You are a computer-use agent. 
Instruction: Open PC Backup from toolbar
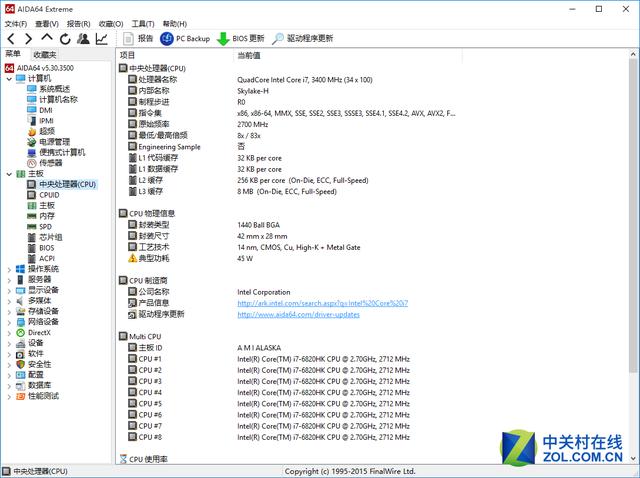(185, 38)
